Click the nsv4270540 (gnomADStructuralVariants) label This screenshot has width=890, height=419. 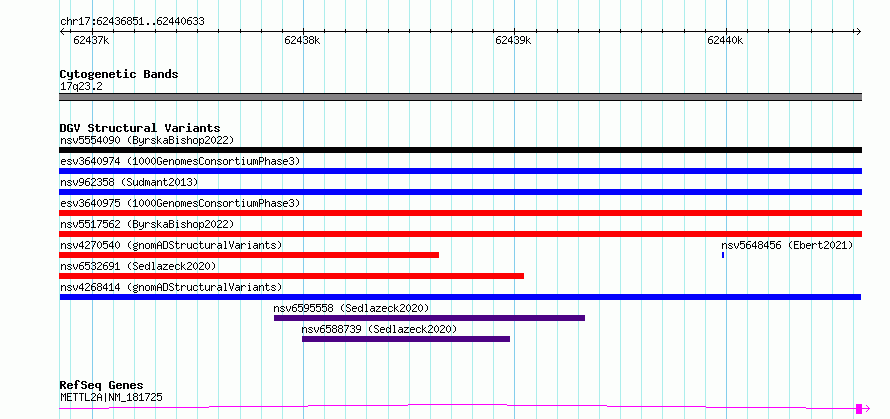(x=171, y=245)
